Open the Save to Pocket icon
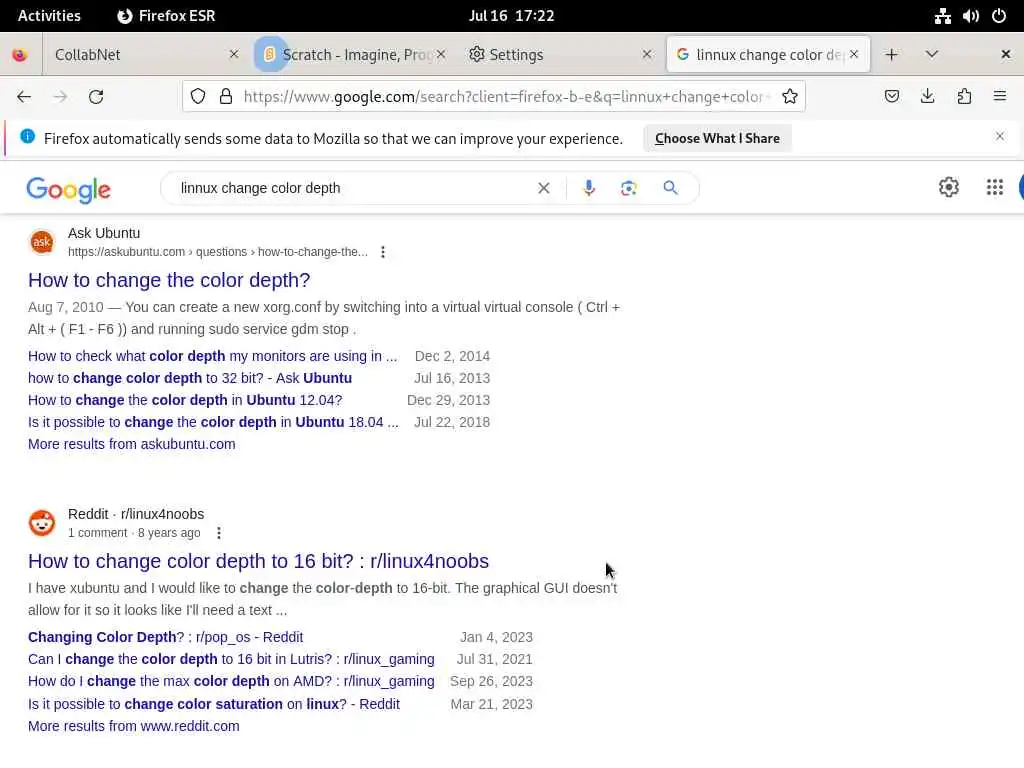The width and height of the screenshot is (1024, 768). pyautogui.click(x=891, y=97)
